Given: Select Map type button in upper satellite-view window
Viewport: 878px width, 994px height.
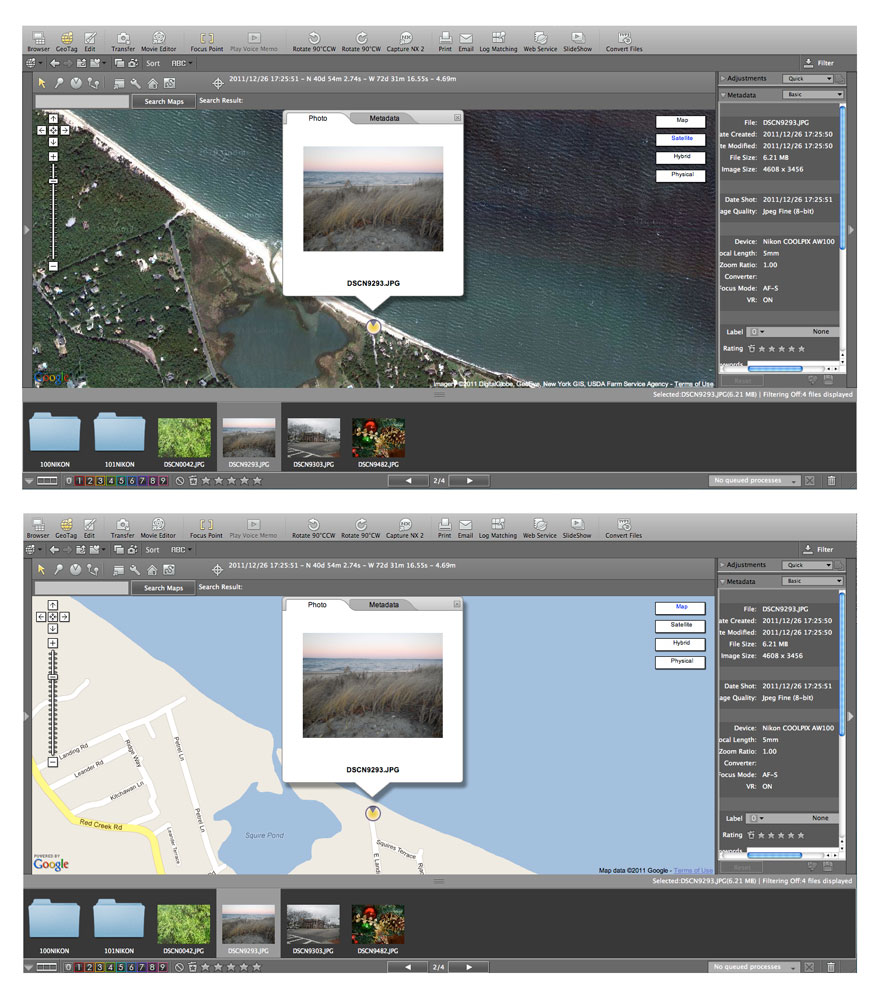Looking at the screenshot, I should pos(681,121).
